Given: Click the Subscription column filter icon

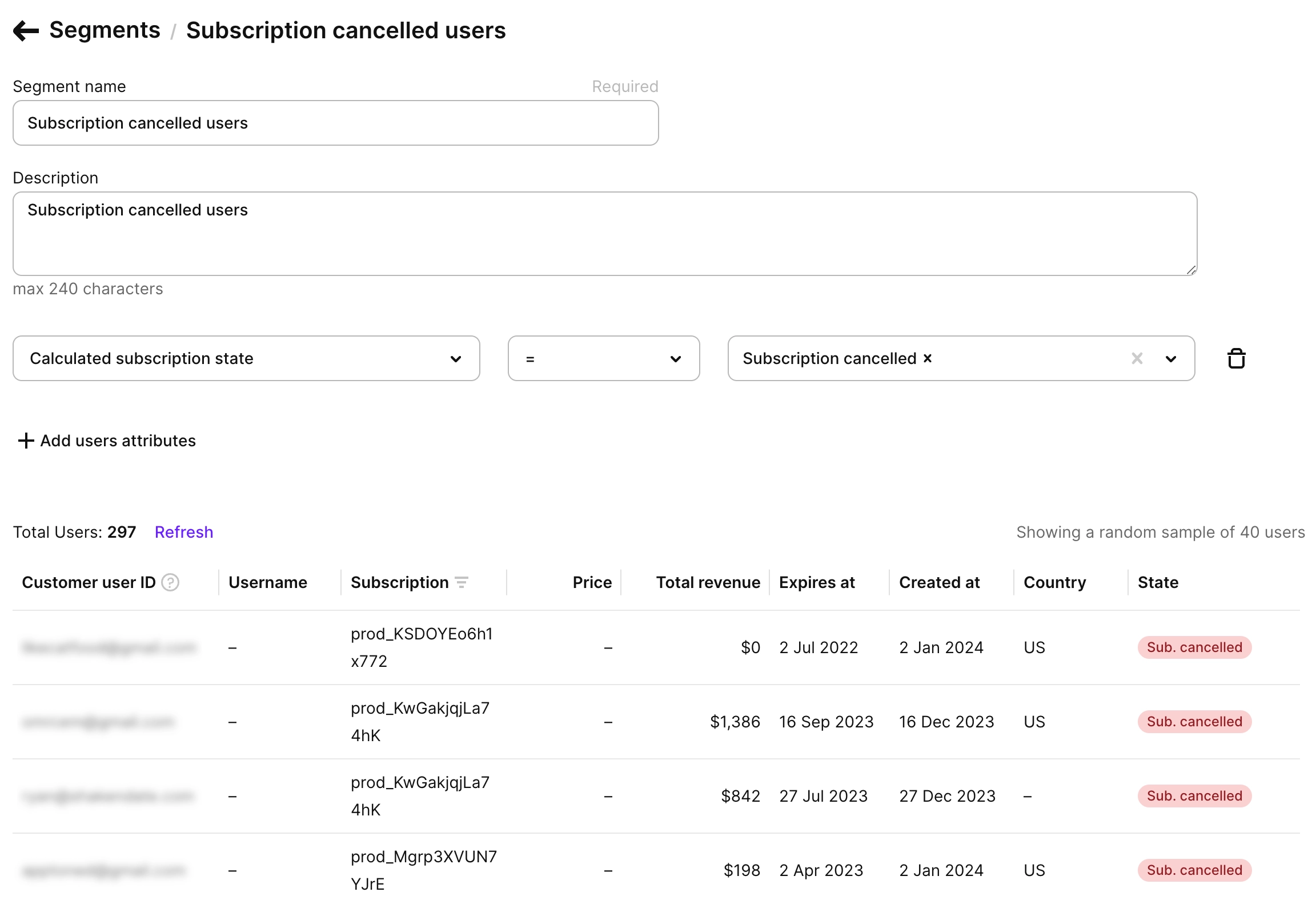Looking at the screenshot, I should [x=462, y=582].
